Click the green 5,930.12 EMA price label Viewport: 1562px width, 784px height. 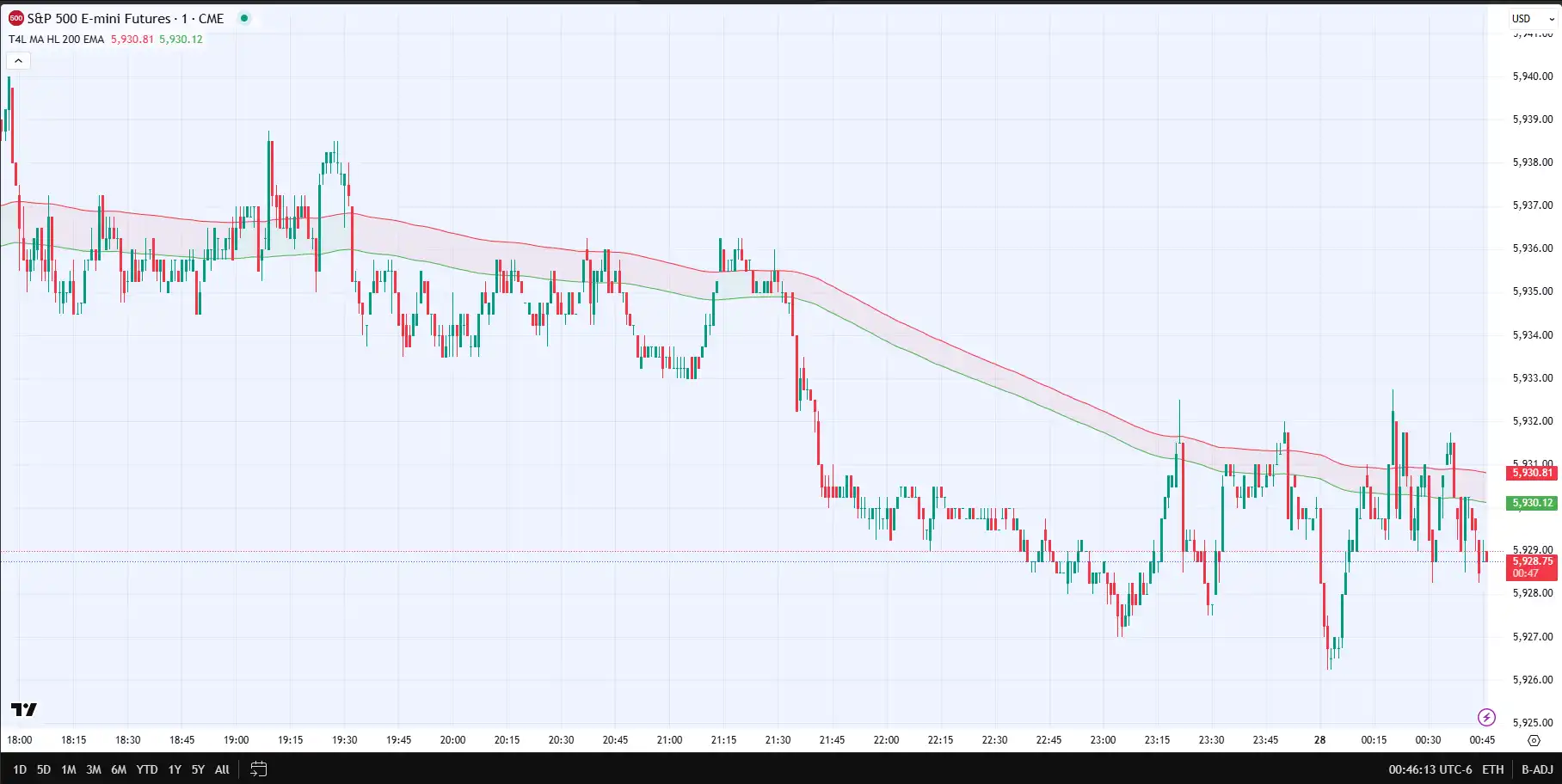(x=1532, y=503)
